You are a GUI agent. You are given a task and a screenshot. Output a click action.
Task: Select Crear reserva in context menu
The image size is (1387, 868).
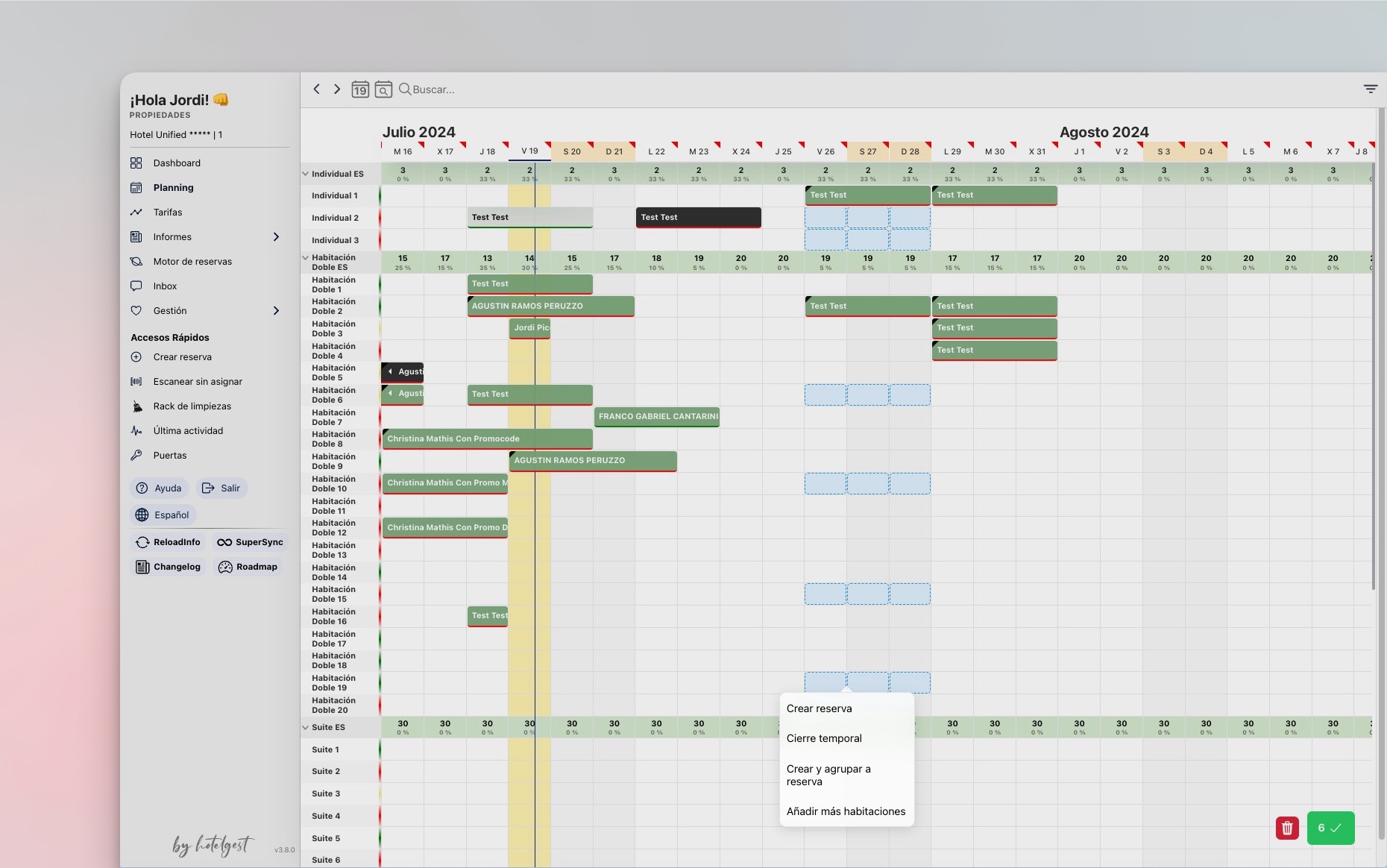coord(819,708)
